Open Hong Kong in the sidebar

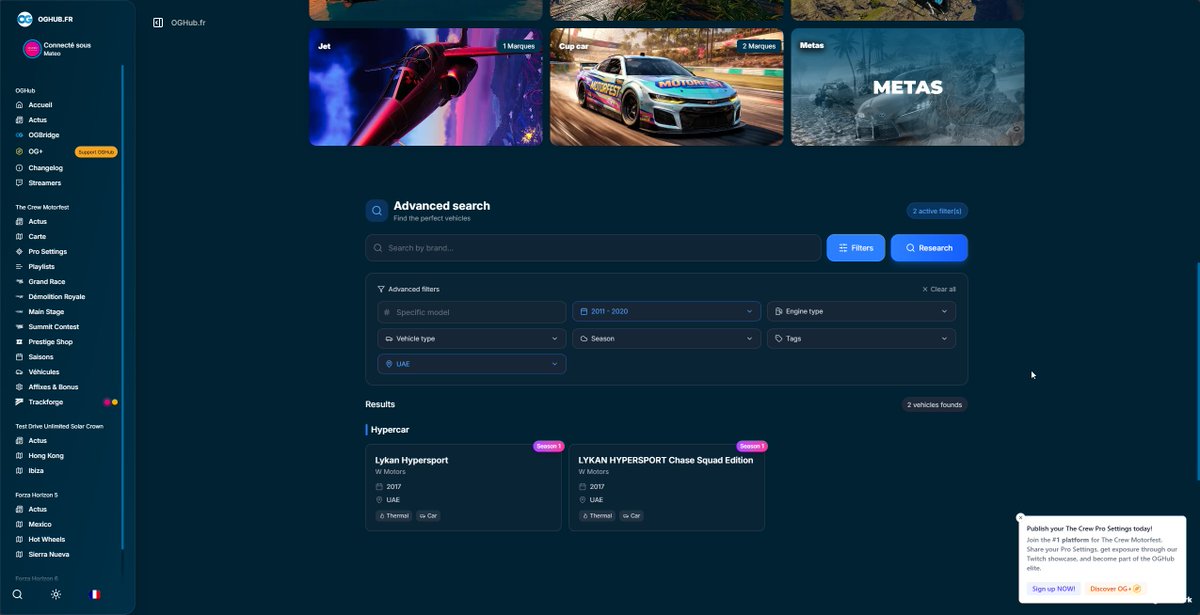pos(46,456)
